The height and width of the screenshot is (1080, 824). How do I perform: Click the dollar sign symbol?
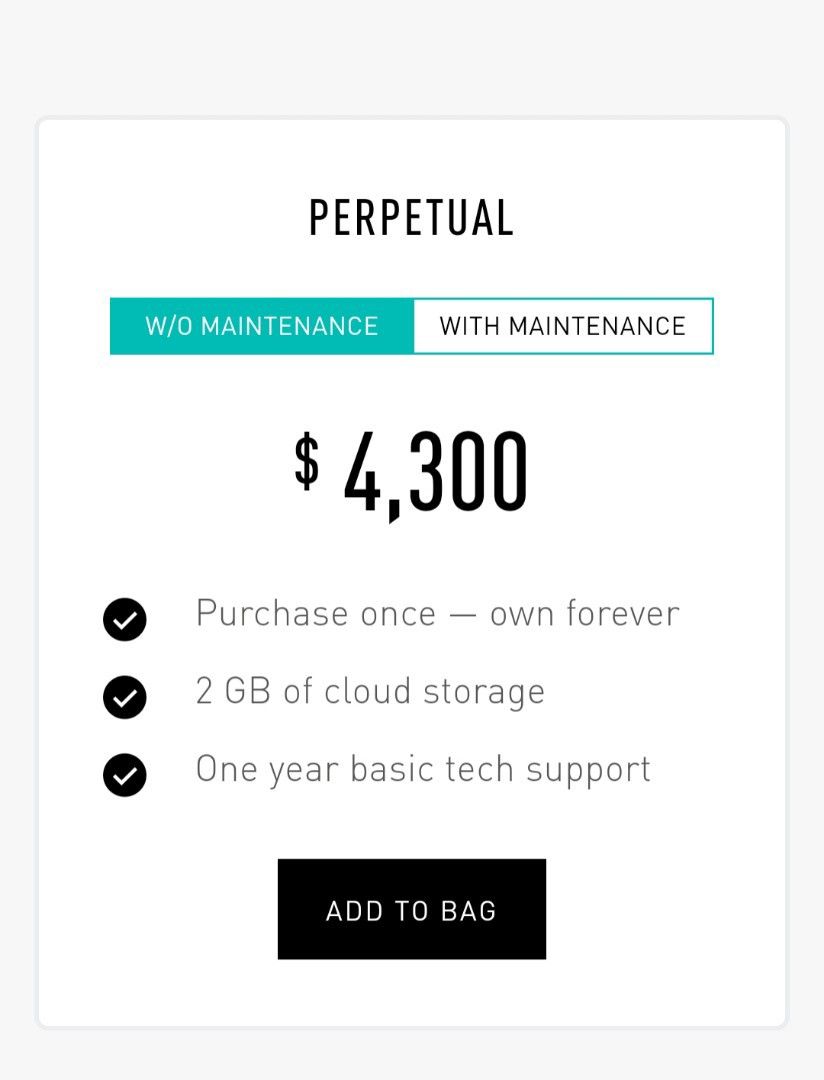tap(307, 460)
